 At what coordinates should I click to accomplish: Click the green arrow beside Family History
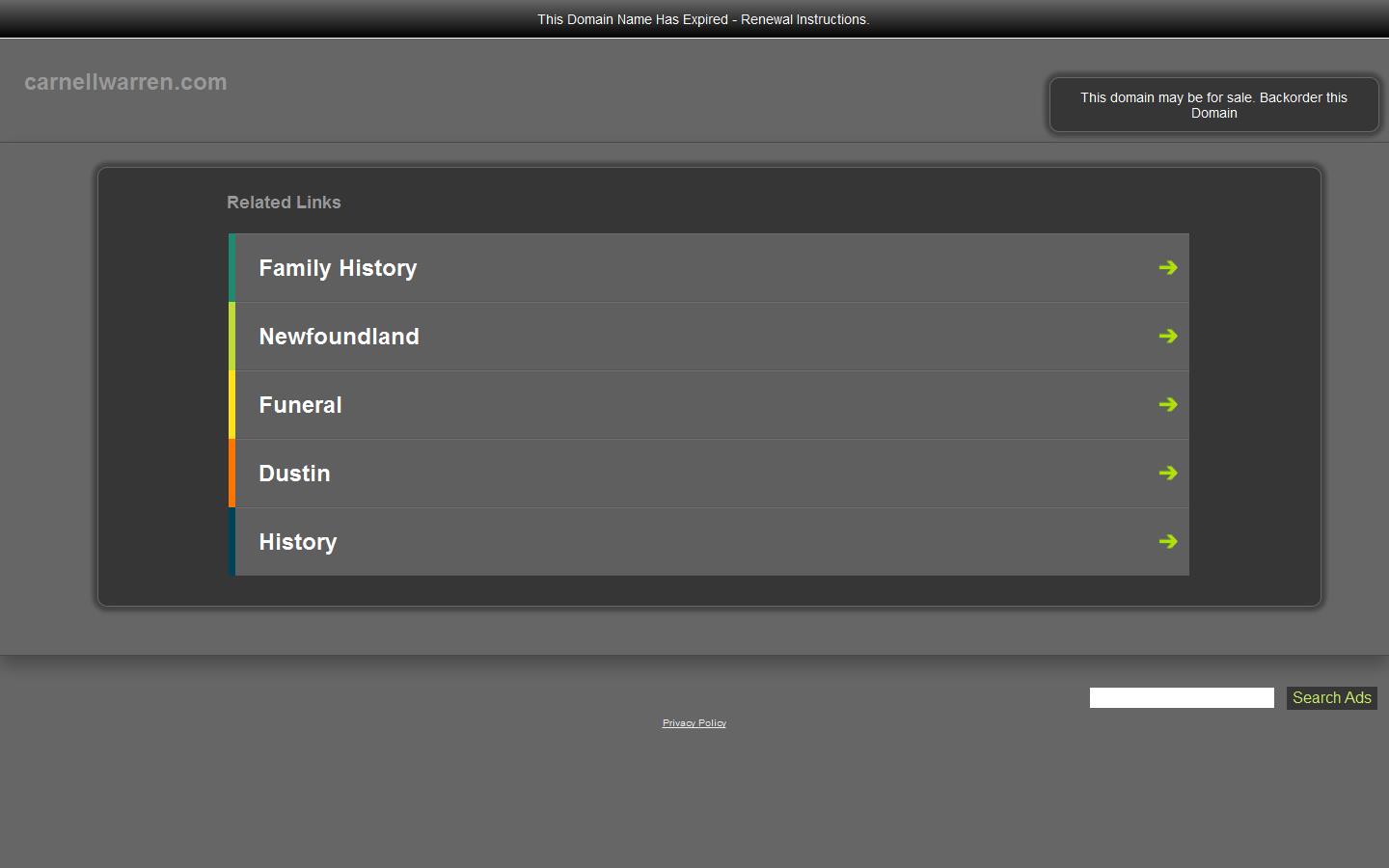(1168, 267)
